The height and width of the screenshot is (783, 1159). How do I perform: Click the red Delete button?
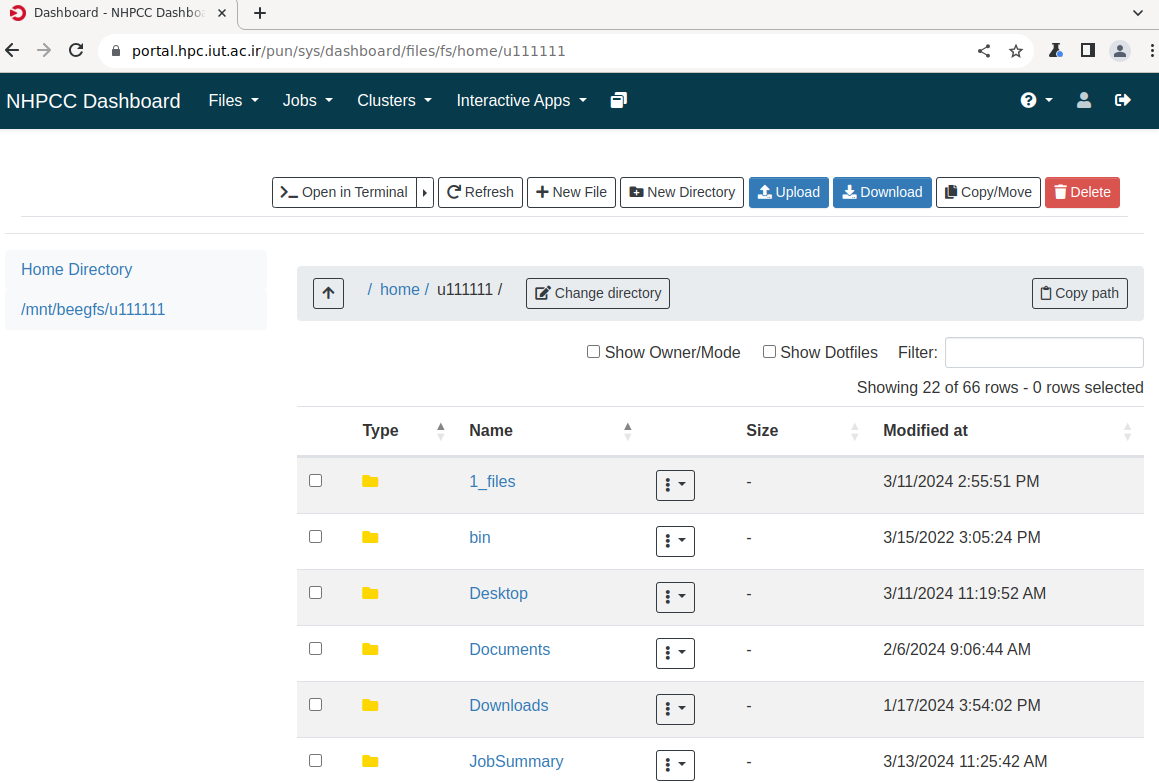tap(1082, 192)
